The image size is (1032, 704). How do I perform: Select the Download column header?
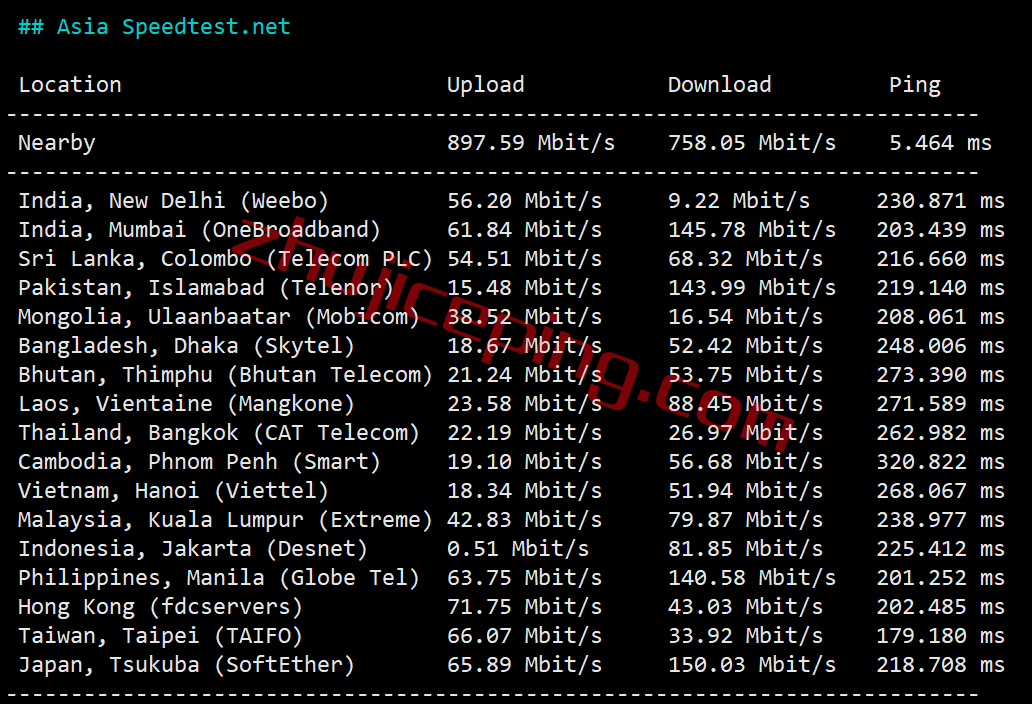point(719,85)
